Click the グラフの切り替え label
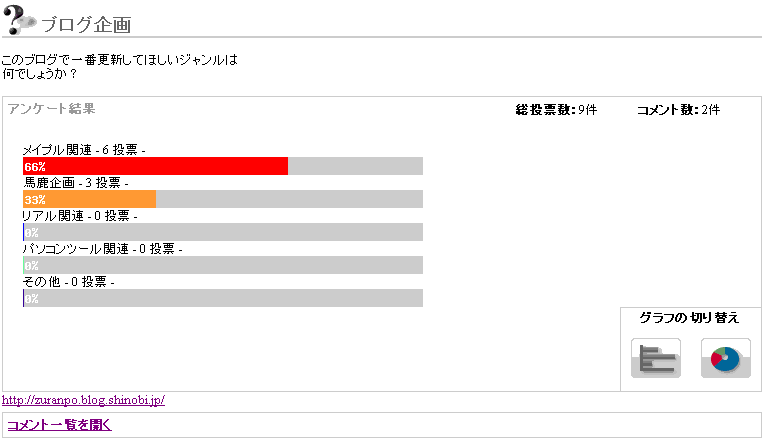 coord(689,318)
